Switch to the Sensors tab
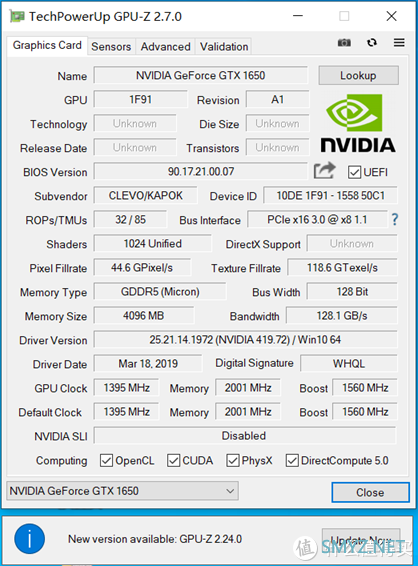Image resolution: width=418 pixels, height=566 pixels. 111,47
